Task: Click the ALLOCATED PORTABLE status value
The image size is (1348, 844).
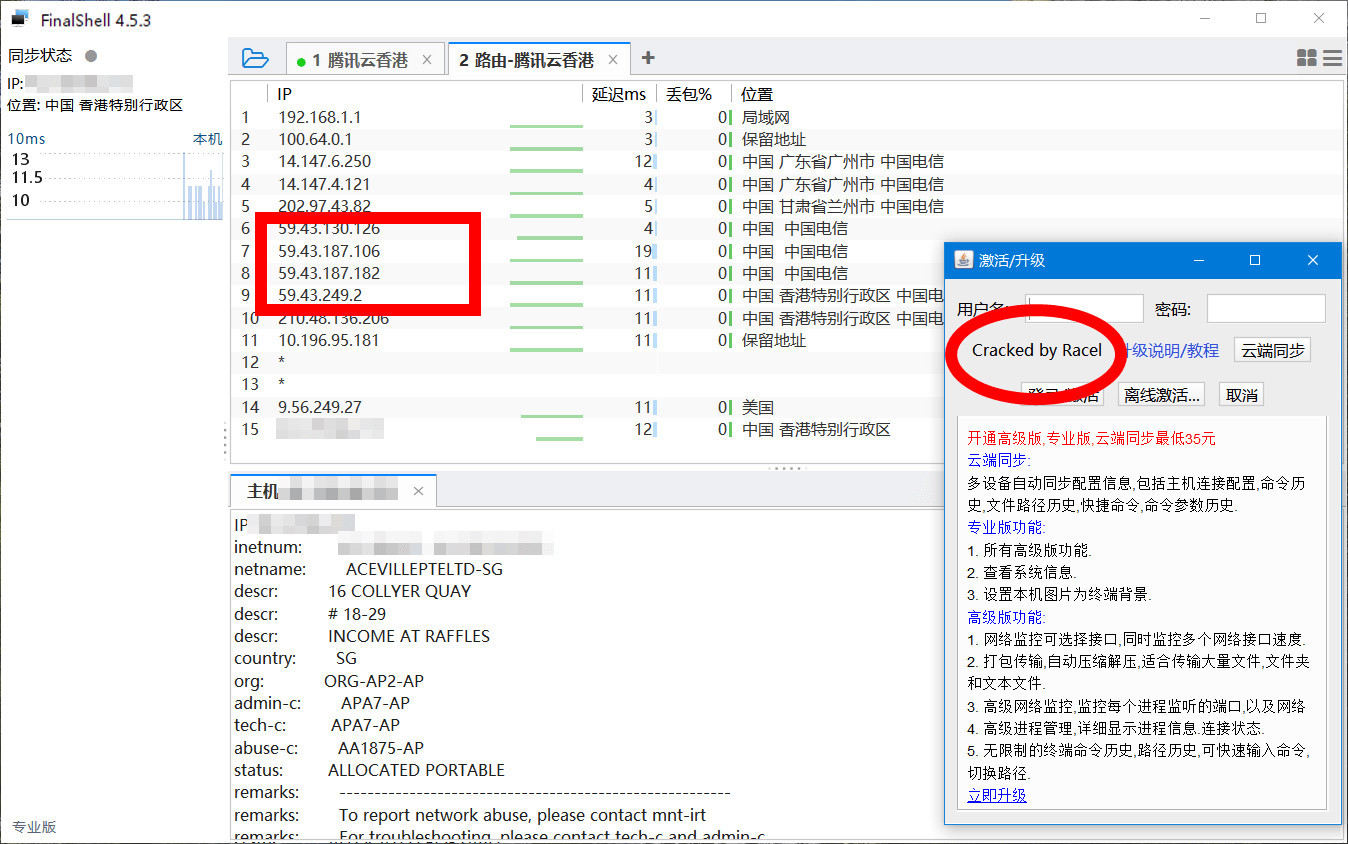Action: [x=416, y=770]
